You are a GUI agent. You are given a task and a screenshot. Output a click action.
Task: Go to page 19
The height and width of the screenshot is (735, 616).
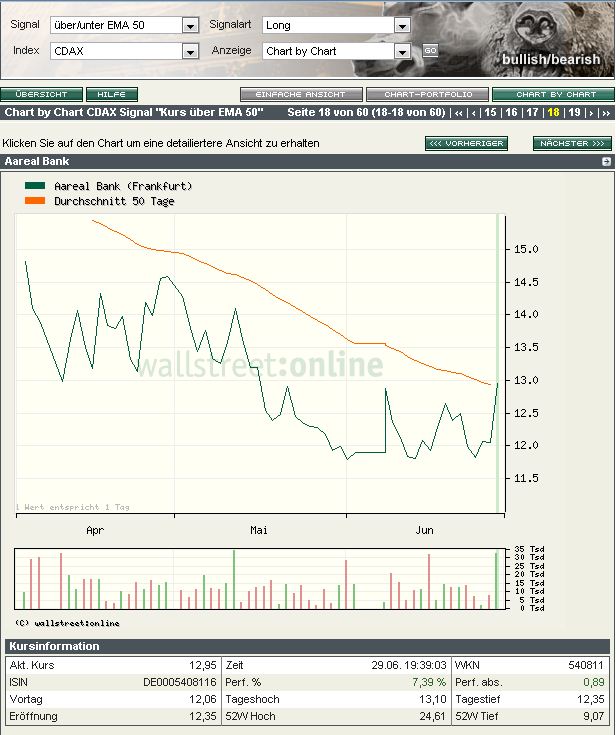pos(574,112)
